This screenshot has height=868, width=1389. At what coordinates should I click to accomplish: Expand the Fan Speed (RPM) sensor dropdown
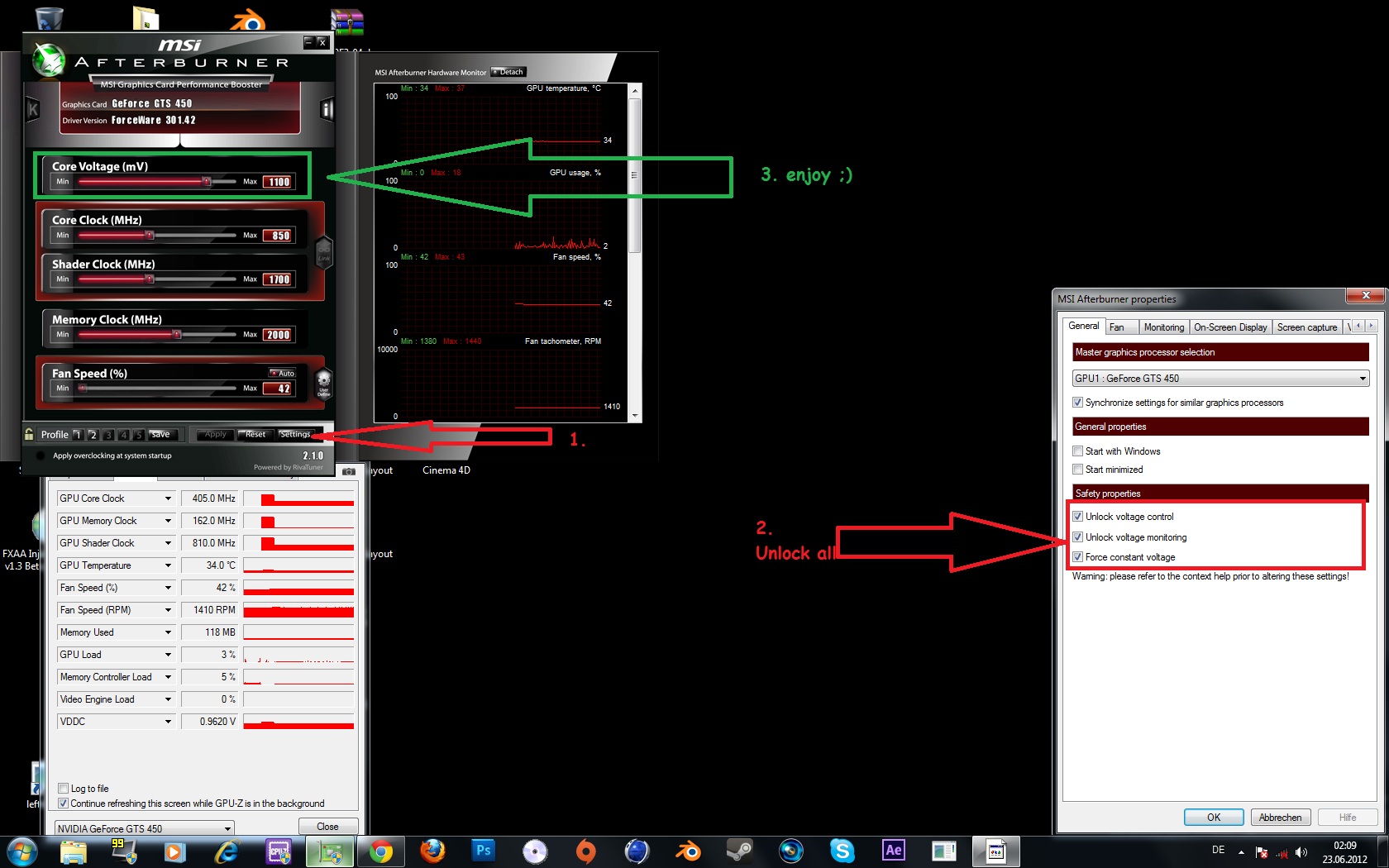pyautogui.click(x=168, y=610)
